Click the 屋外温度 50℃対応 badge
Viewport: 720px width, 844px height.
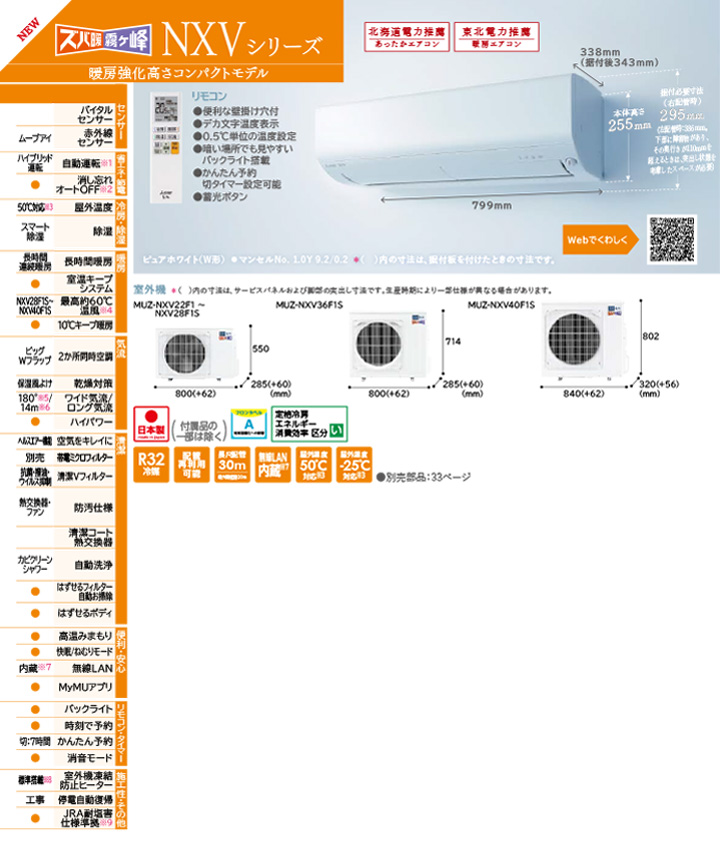[314, 464]
